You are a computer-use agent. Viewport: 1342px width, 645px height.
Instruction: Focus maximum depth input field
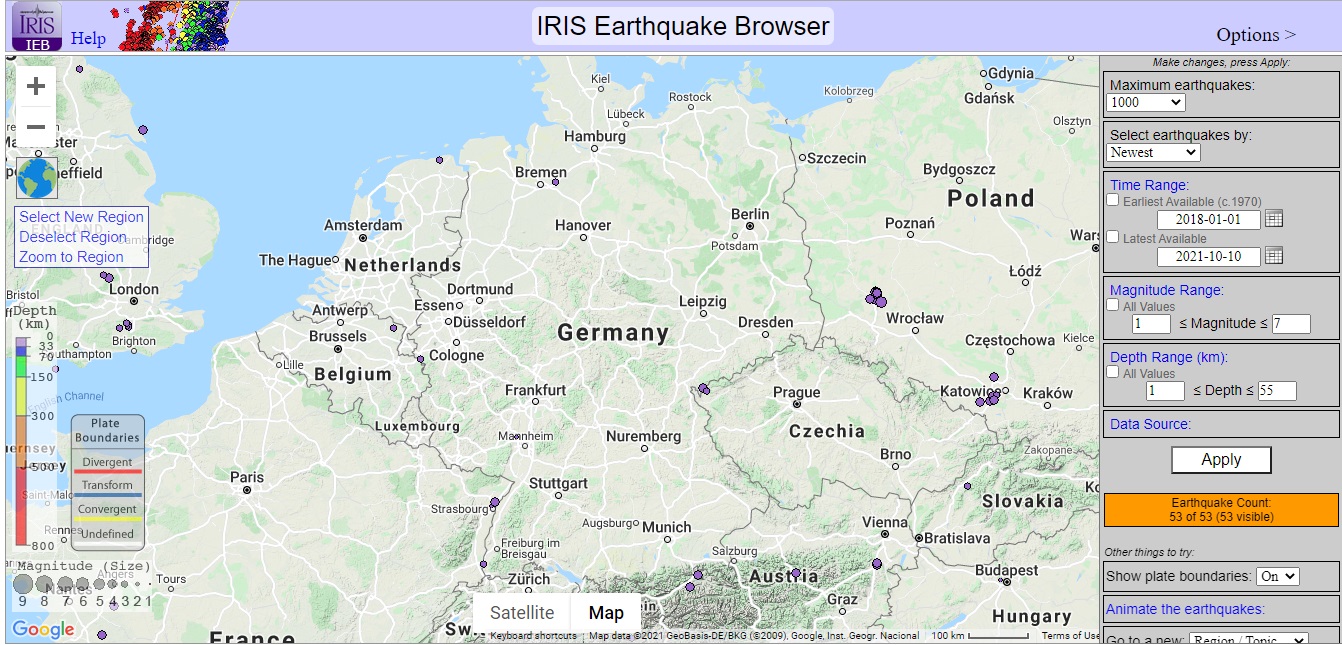1277,391
